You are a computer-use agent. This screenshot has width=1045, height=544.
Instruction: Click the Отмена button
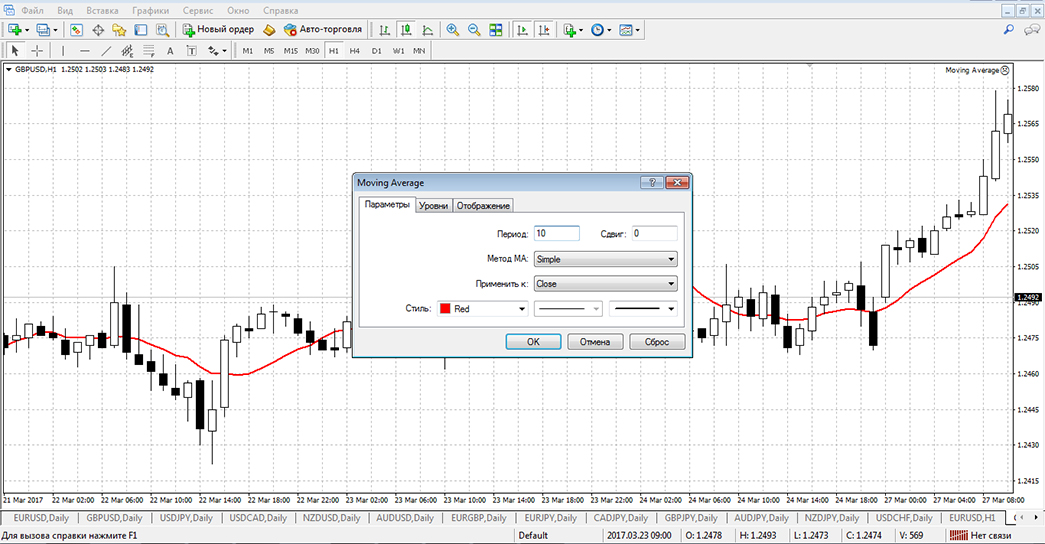[x=594, y=341]
